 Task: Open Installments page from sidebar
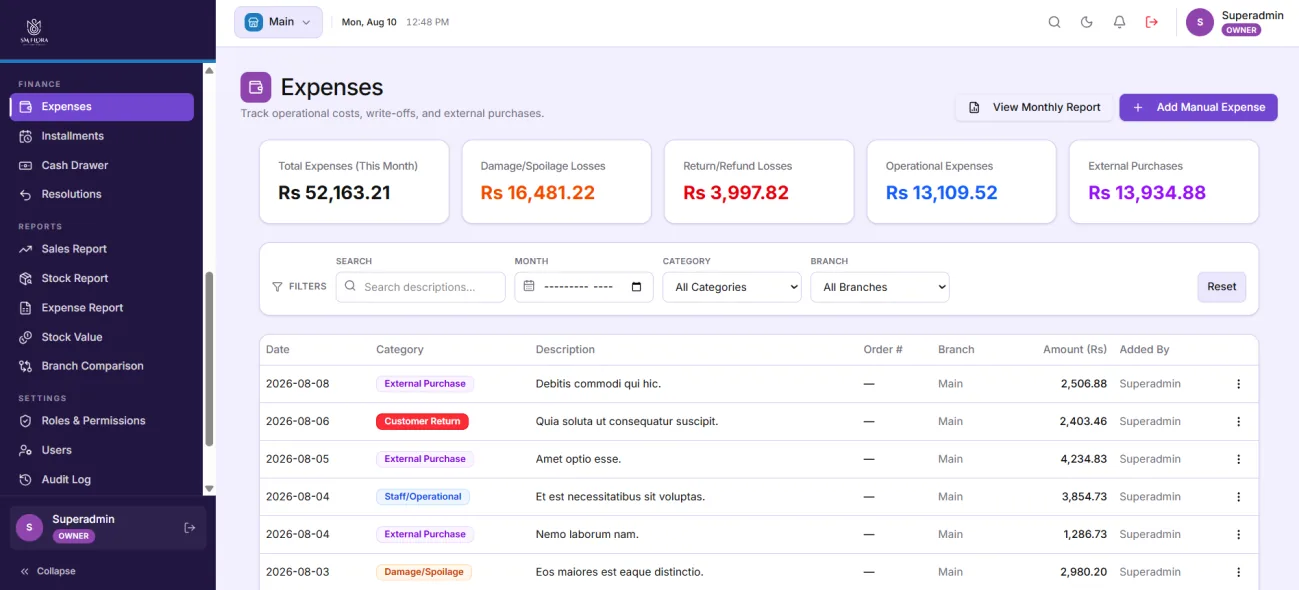[x=102, y=136]
